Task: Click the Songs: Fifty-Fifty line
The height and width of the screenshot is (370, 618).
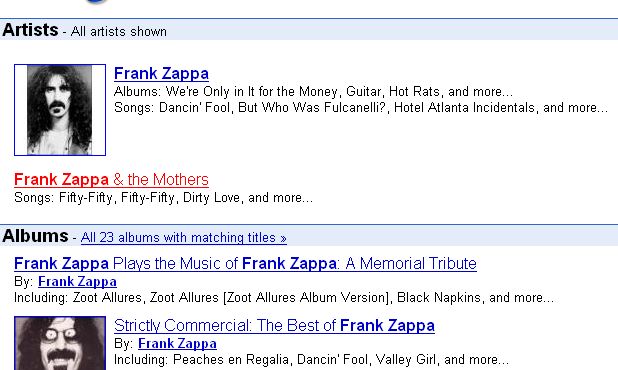Action: pos(163,197)
